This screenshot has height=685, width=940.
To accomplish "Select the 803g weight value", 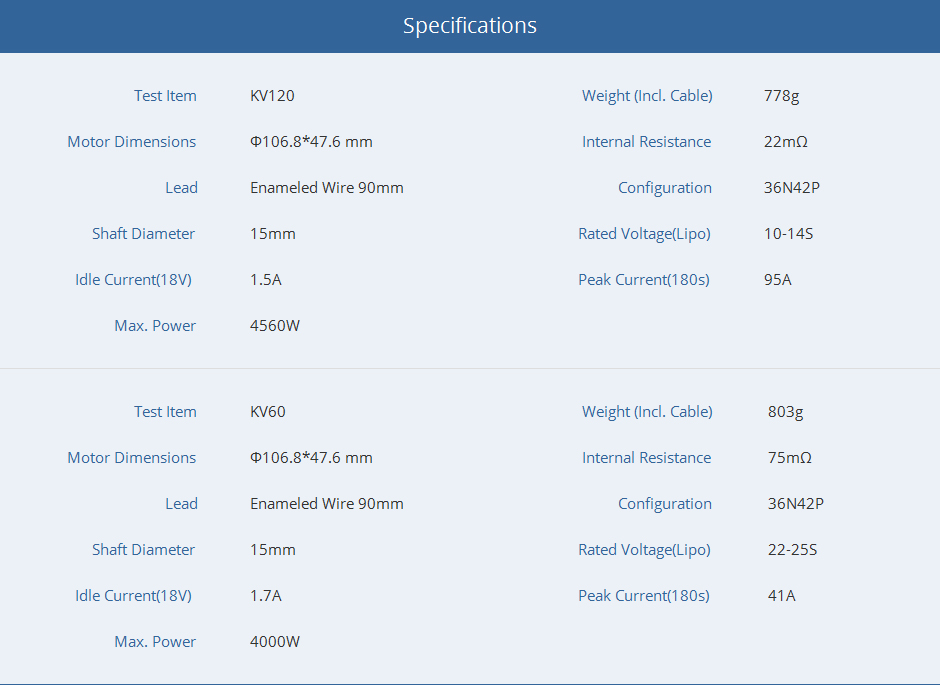I will [x=785, y=412].
